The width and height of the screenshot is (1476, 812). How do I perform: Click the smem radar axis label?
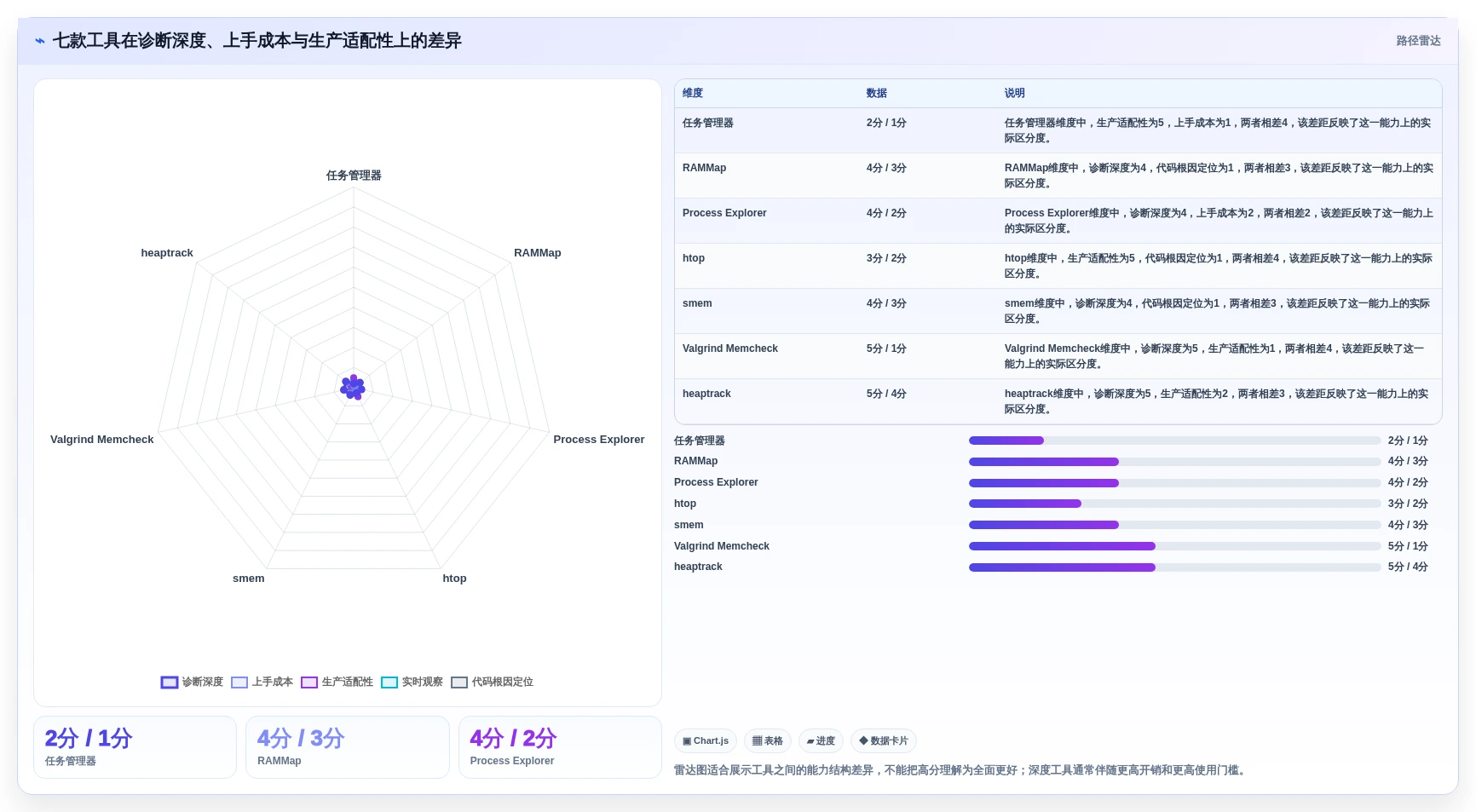249,579
